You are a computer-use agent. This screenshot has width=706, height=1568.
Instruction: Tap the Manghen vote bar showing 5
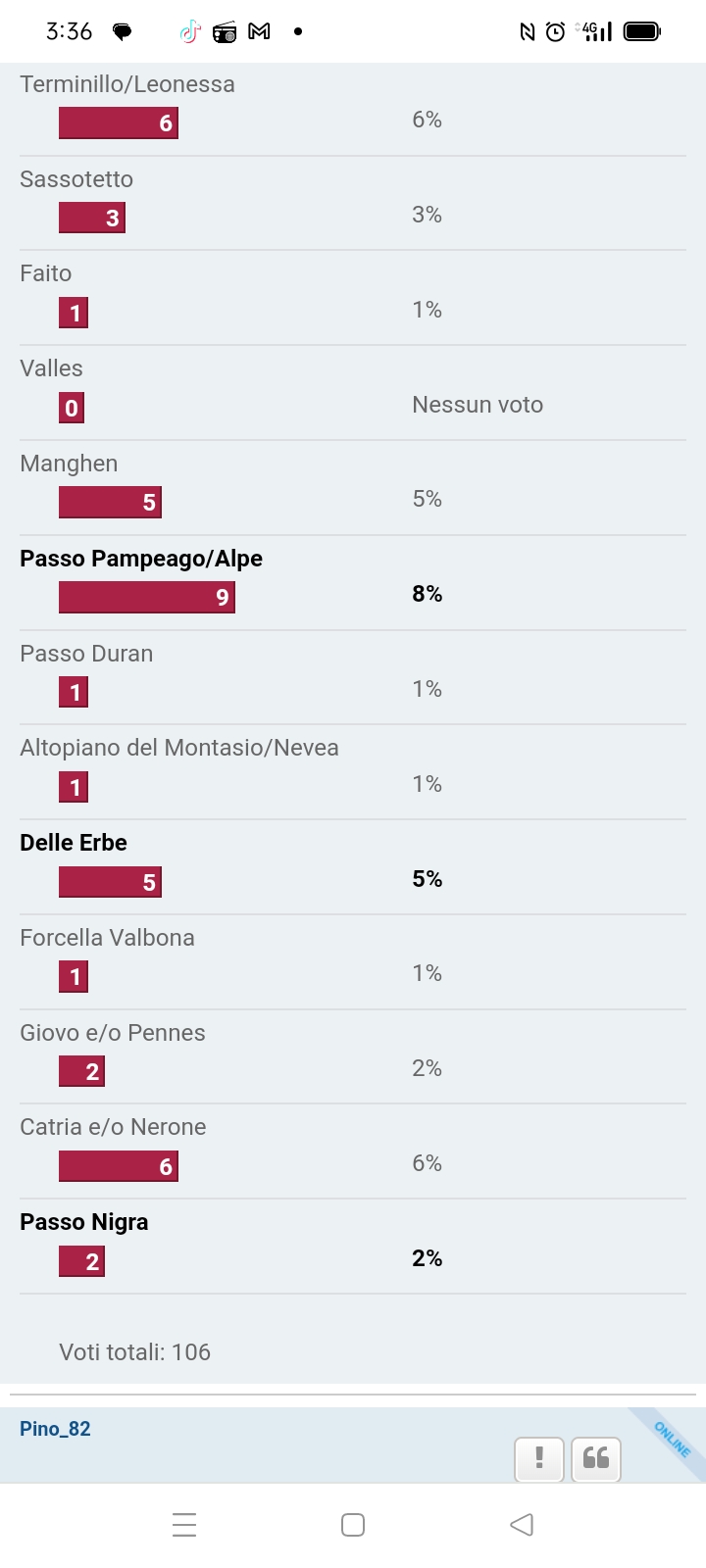[110, 502]
